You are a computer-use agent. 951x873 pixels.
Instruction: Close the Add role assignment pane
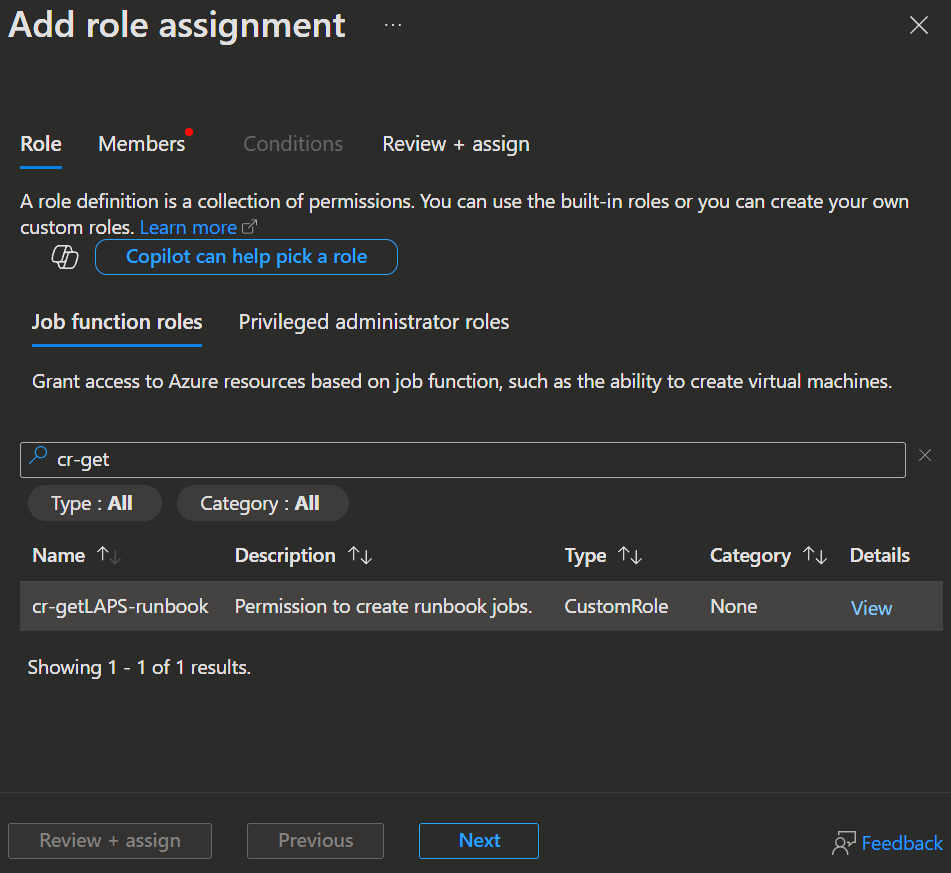(x=918, y=26)
